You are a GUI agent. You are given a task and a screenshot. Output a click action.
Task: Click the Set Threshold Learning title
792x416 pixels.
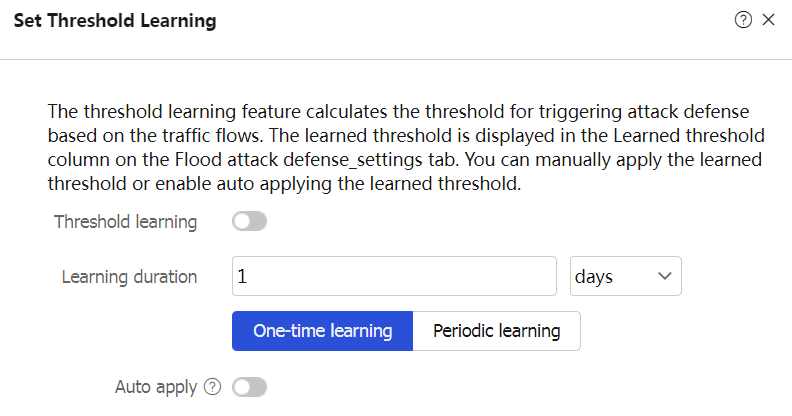point(115,21)
